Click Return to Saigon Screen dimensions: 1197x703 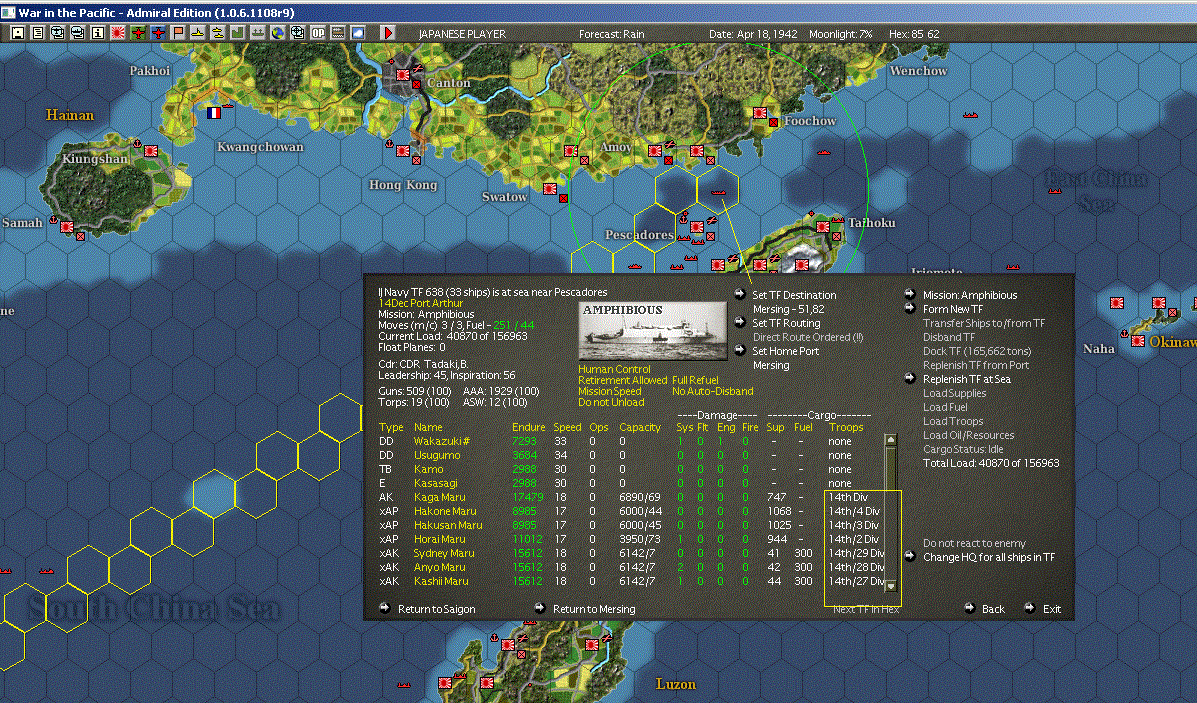tap(436, 609)
